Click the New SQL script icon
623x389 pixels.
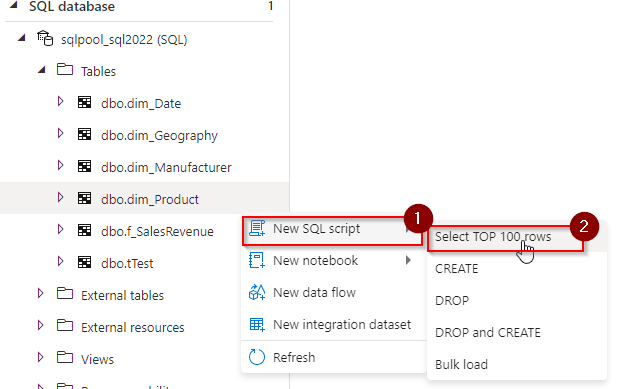(257, 228)
